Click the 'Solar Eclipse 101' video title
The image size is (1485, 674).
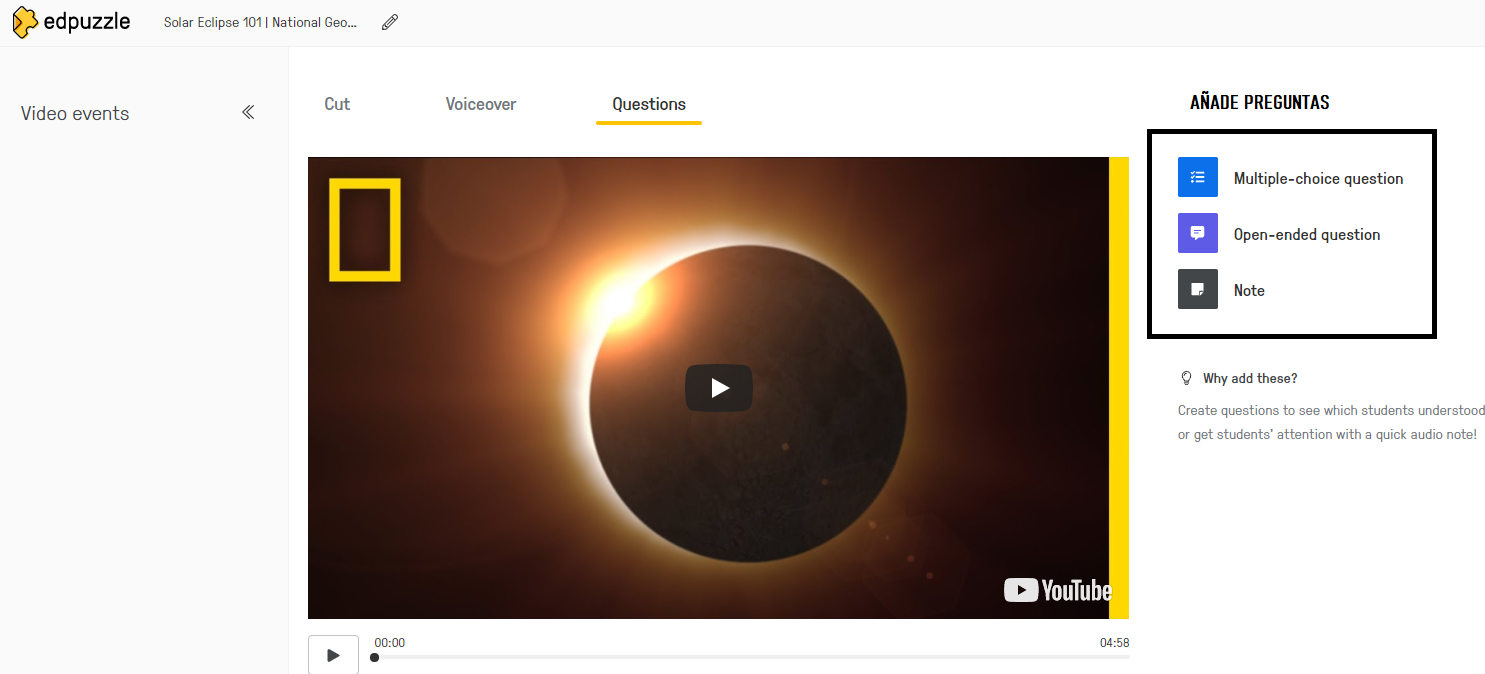(260, 23)
